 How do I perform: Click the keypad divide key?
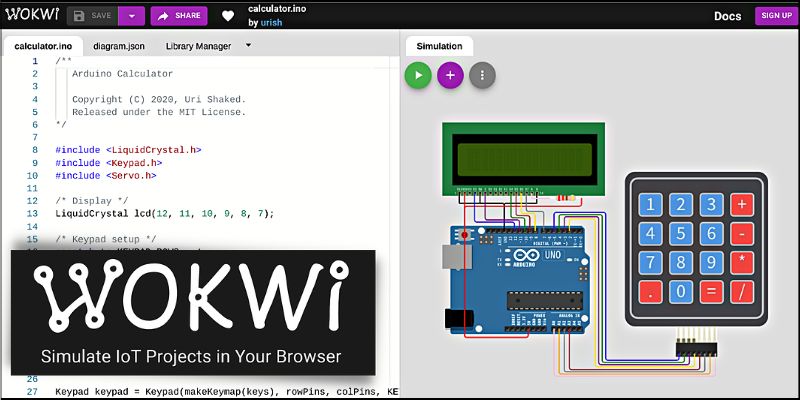[742, 292]
